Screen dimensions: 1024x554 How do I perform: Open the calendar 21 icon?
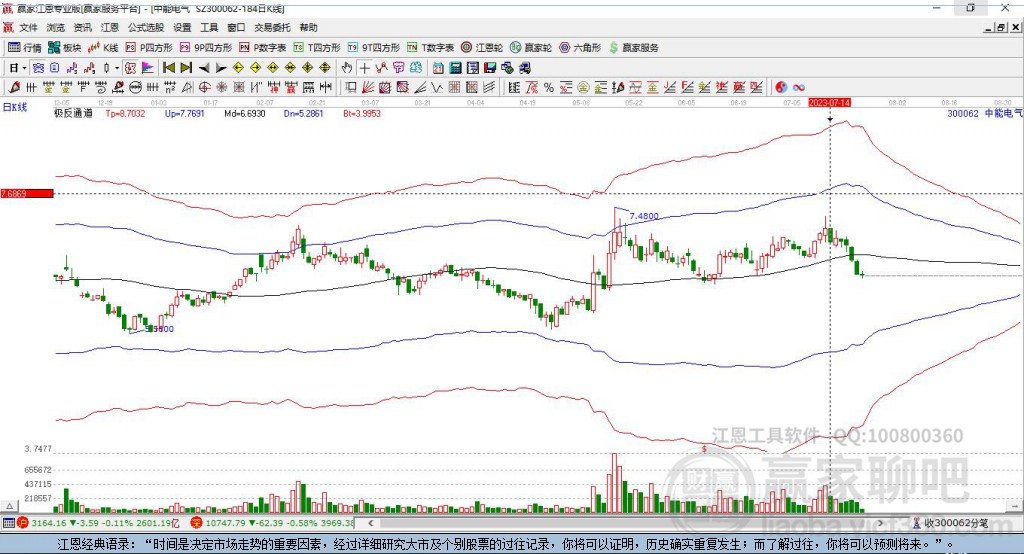pyautogui.click(x=438, y=68)
